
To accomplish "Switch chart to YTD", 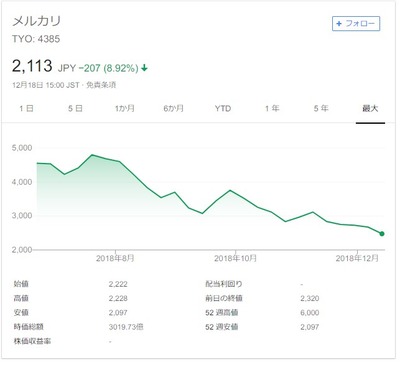I will tap(223, 108).
